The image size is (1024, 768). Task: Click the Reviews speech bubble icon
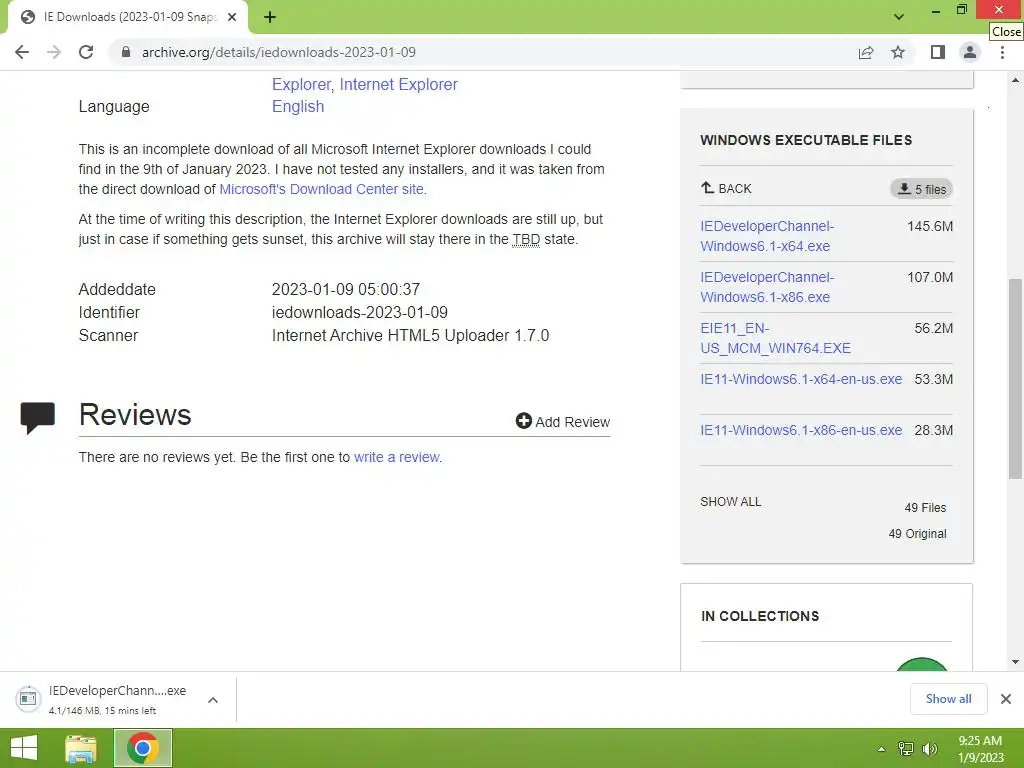(x=37, y=418)
